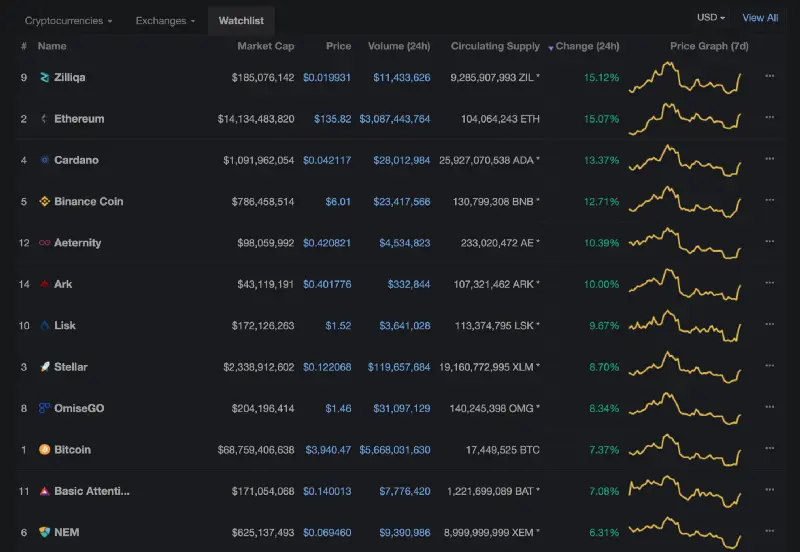Sort by Circulating Supply column header

(495, 46)
